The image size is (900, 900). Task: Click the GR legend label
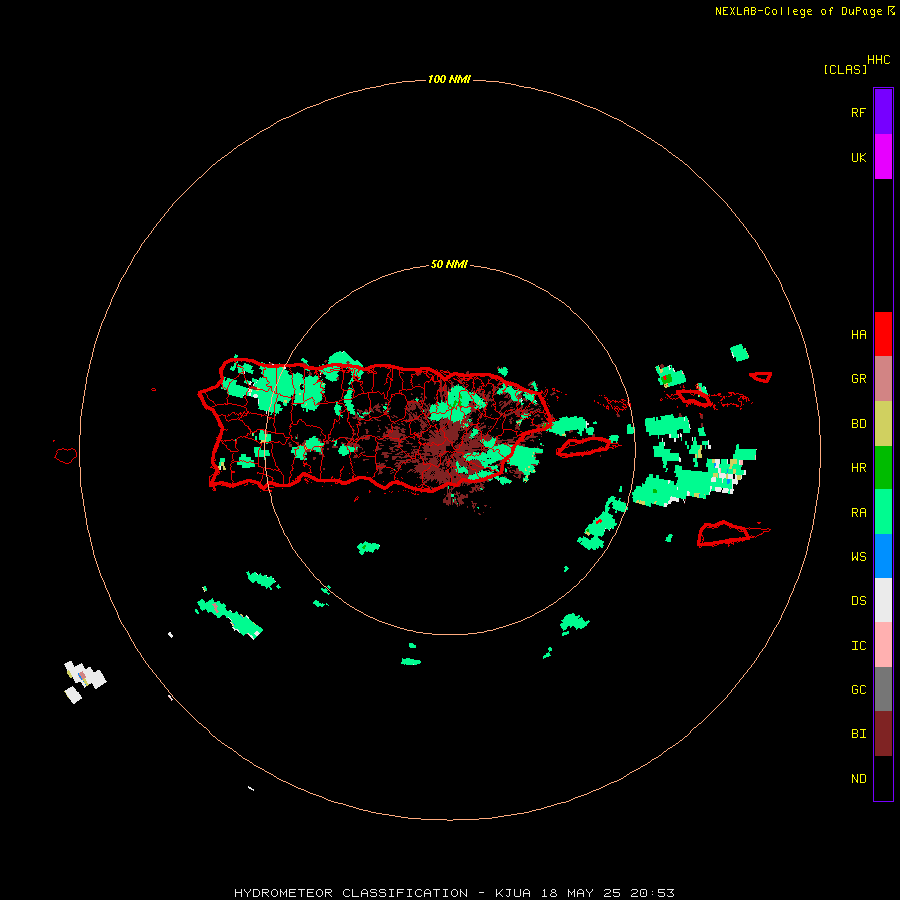point(858,379)
